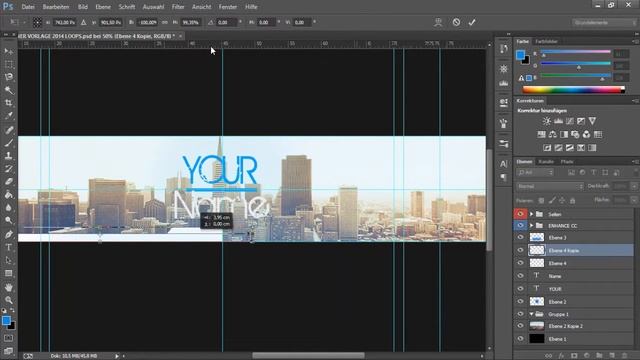The height and width of the screenshot is (360, 640).
Task: Open the layer filter type dropdown
Action: pyautogui.click(x=535, y=173)
